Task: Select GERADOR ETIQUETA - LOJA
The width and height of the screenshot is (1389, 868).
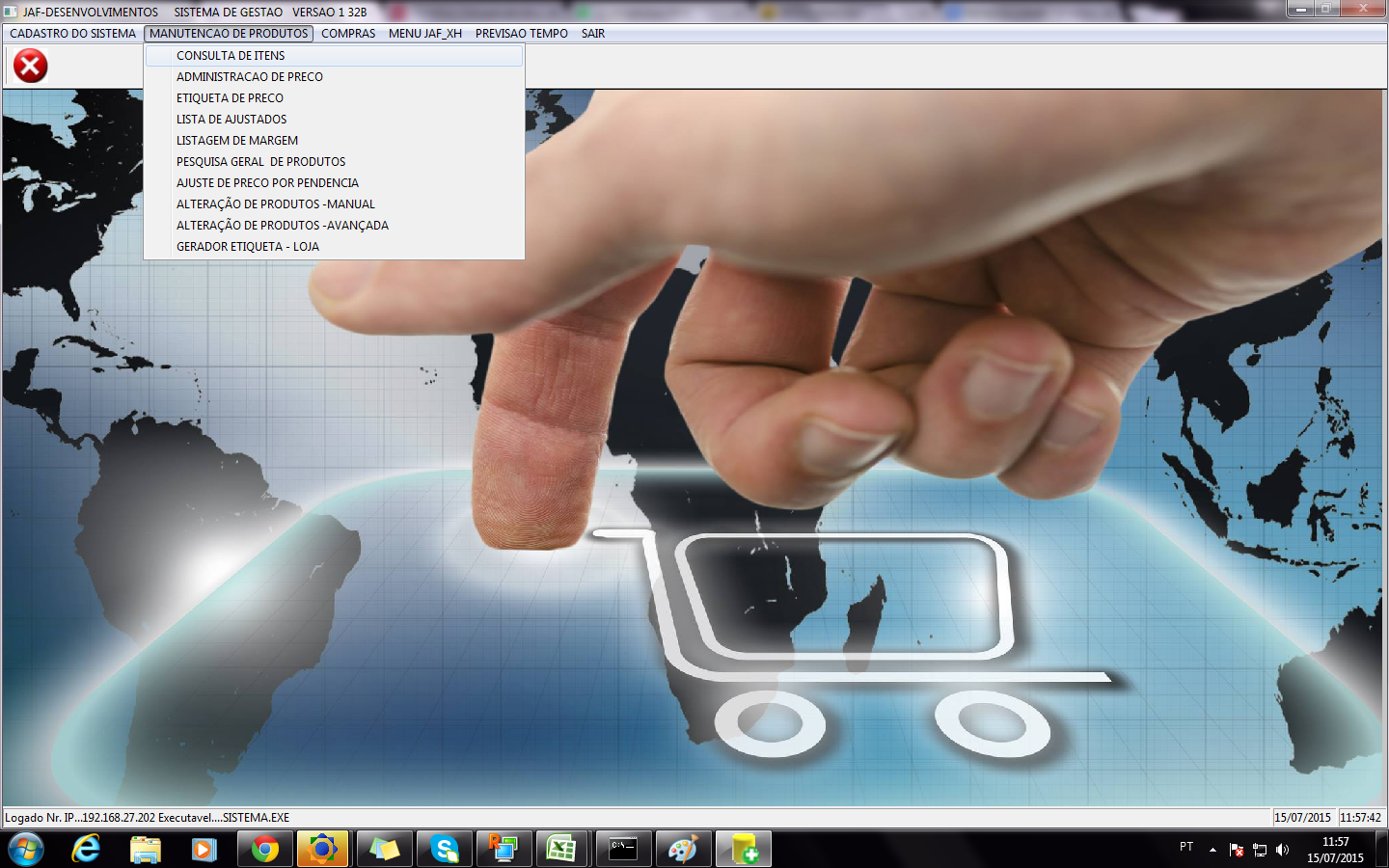Action: pos(334,247)
